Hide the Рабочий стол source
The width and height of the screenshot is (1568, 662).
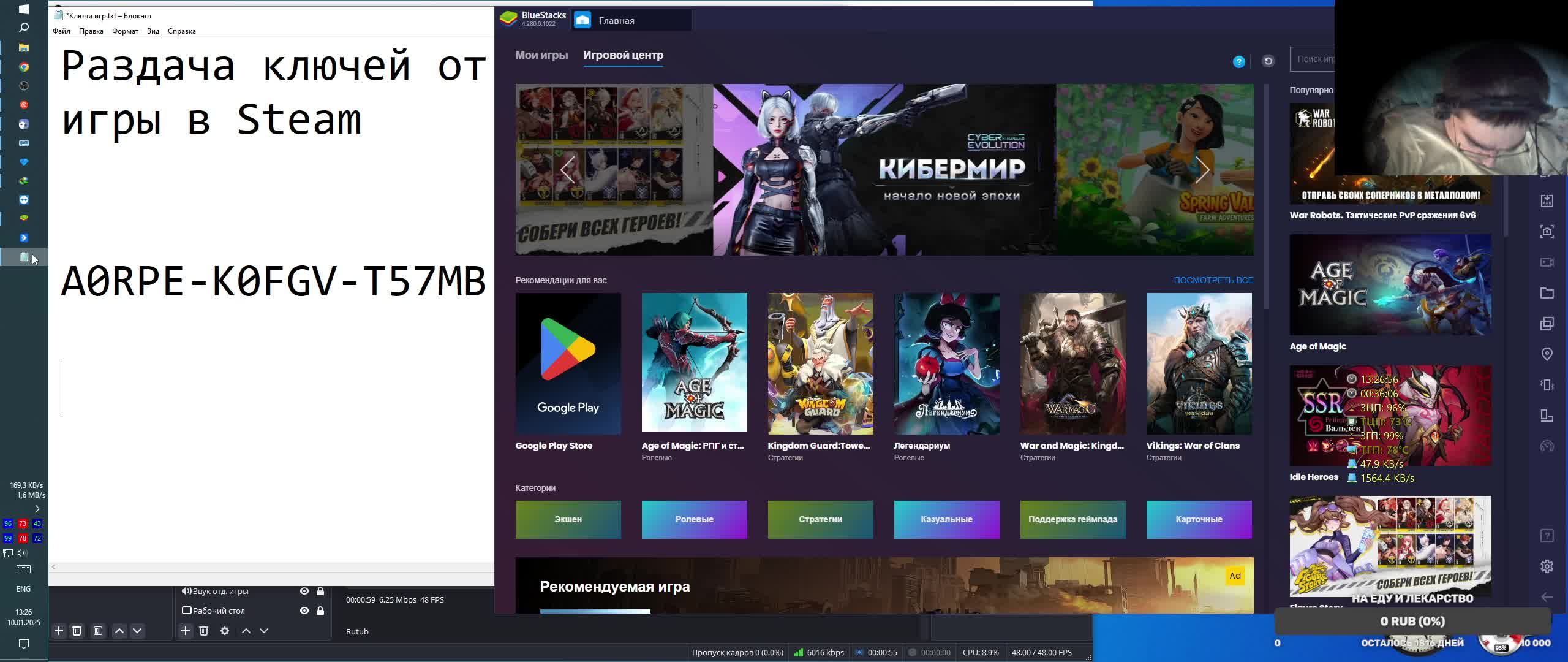pyautogui.click(x=304, y=611)
